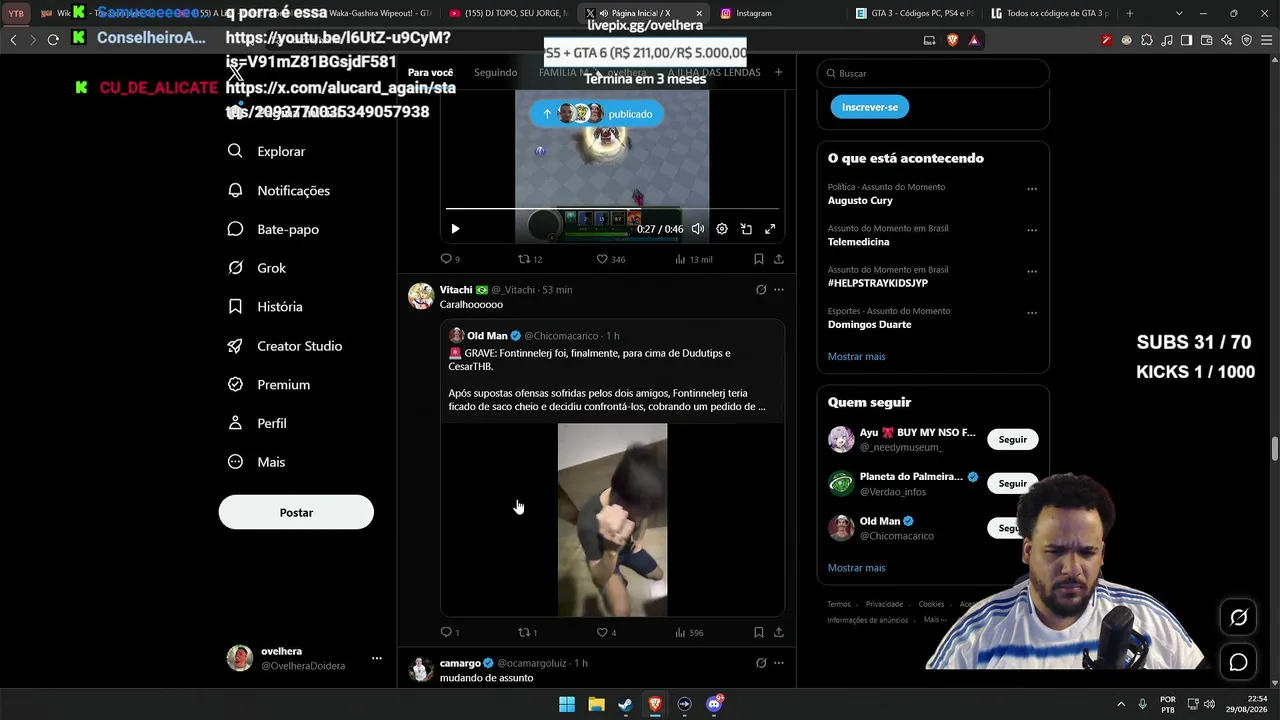Open the Mais menu in the sidebar
This screenshot has width=1280, height=720.
coord(256,462)
